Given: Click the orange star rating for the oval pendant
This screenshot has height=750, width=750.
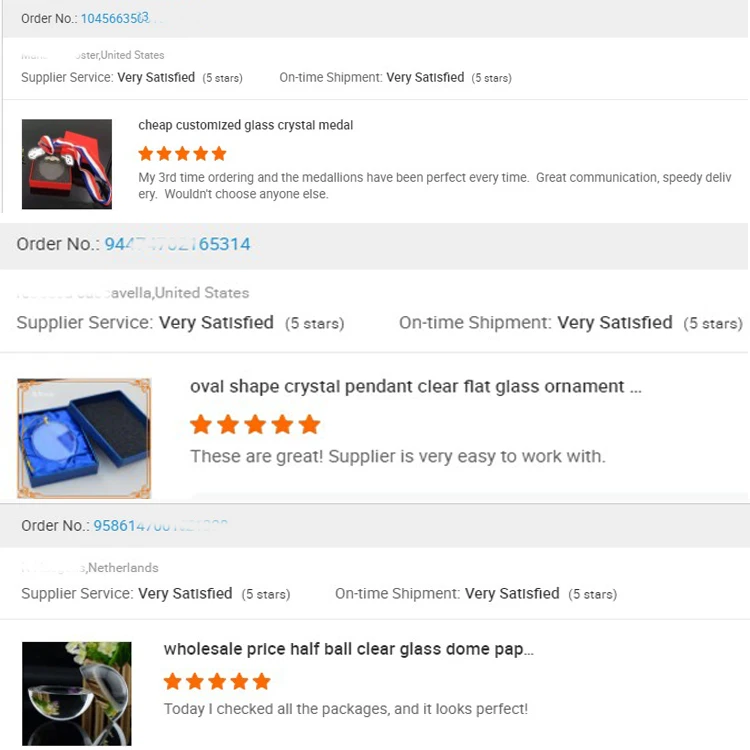Looking at the screenshot, I should tap(255, 425).
